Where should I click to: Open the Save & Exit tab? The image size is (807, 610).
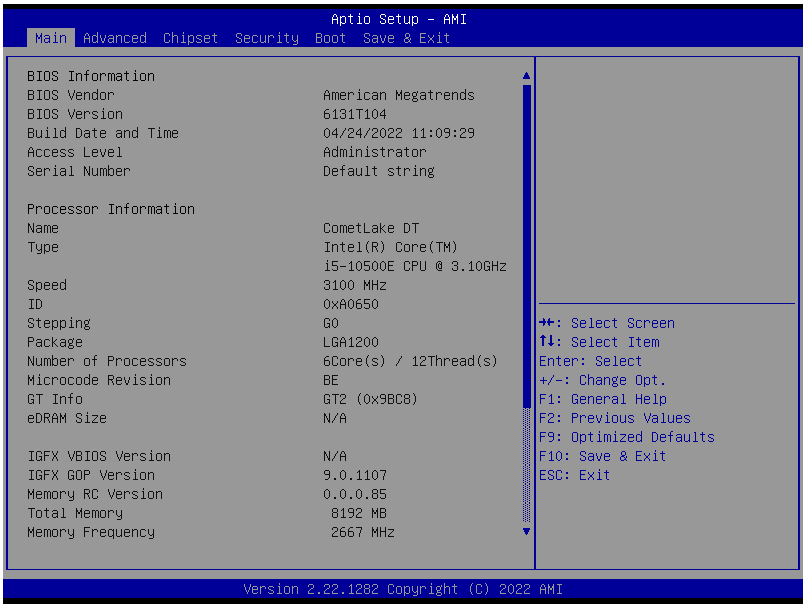click(406, 38)
